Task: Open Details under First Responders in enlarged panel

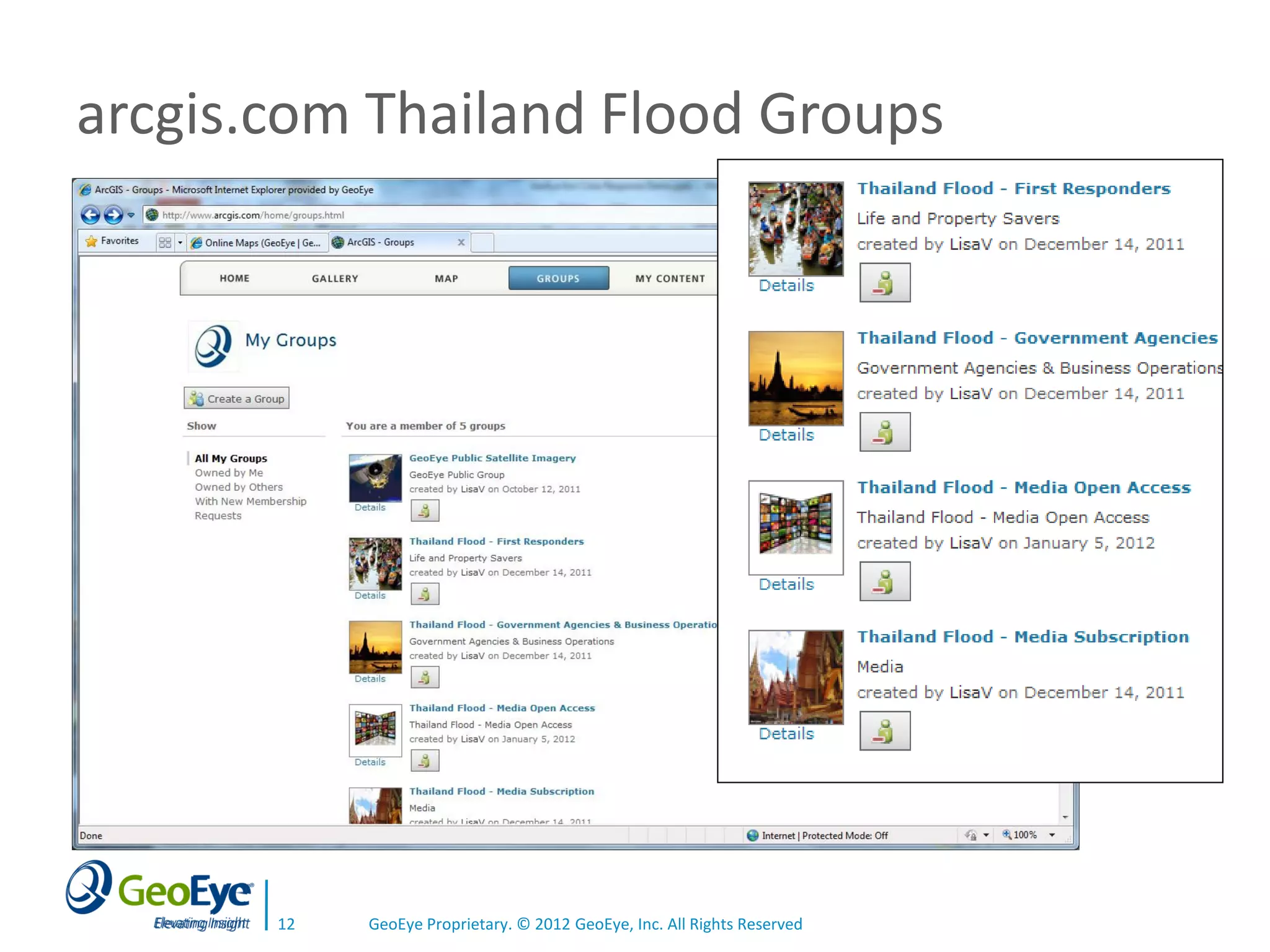Action: (x=786, y=285)
